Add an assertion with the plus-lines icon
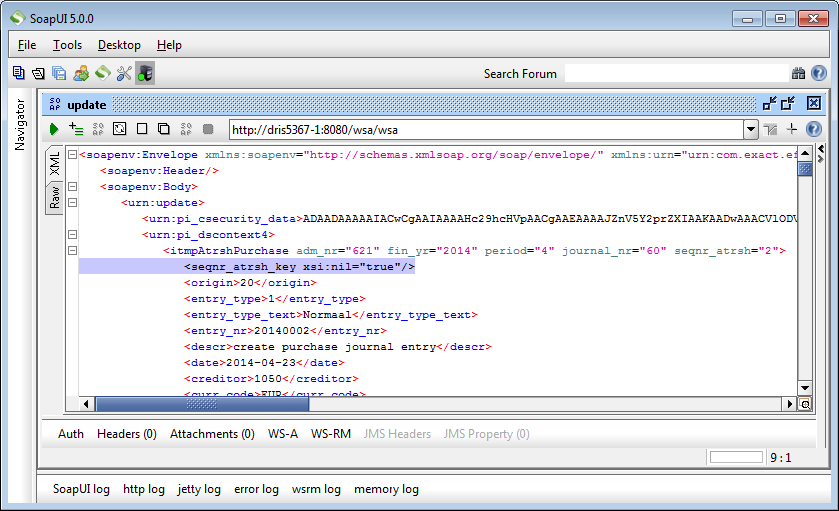This screenshot has height=511, width=839. [x=76, y=128]
